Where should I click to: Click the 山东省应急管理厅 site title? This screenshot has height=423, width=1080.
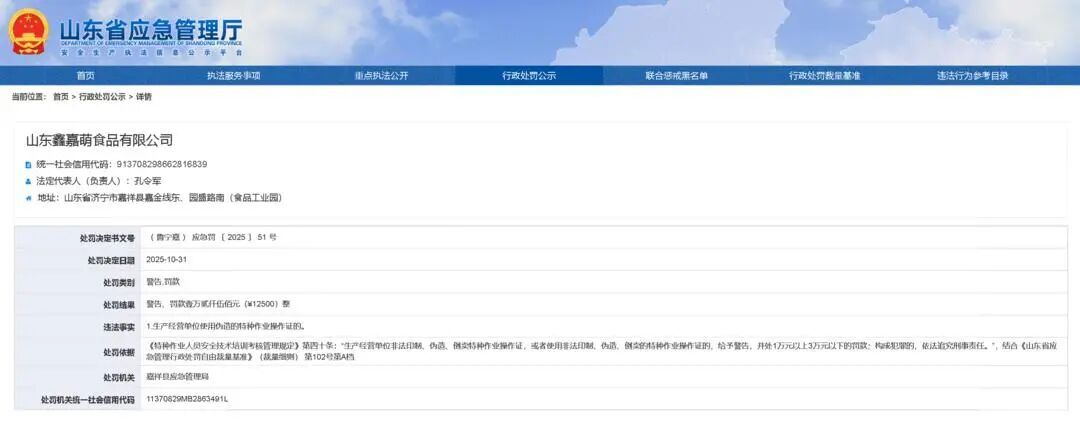tap(150, 29)
